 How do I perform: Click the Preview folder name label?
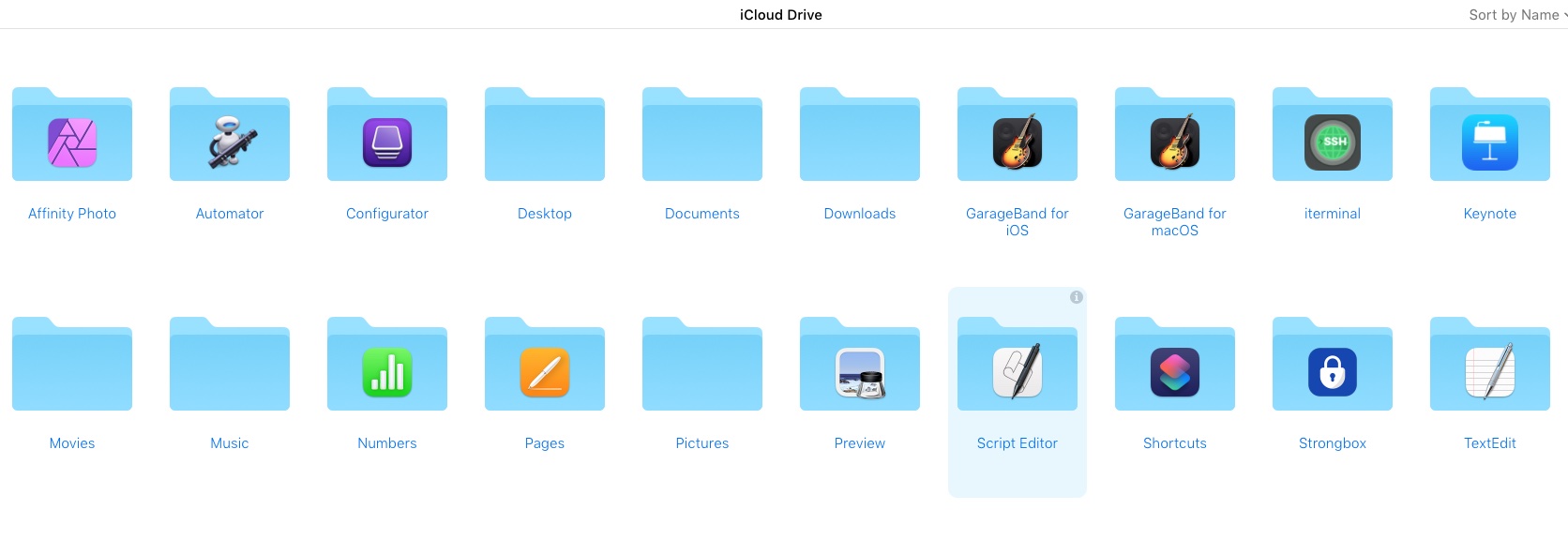(860, 443)
